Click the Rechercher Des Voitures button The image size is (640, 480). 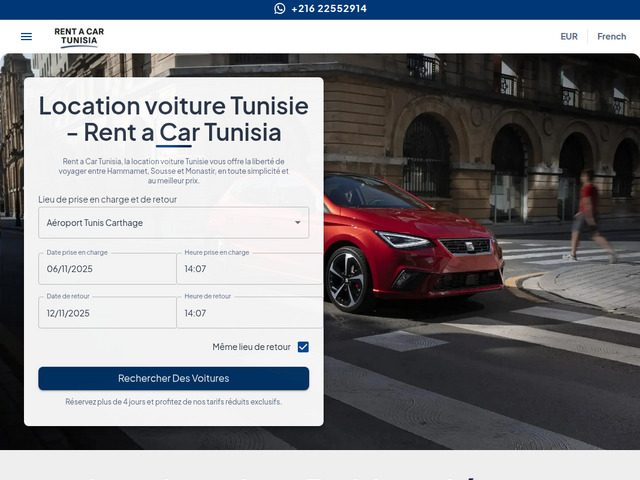[x=173, y=378]
